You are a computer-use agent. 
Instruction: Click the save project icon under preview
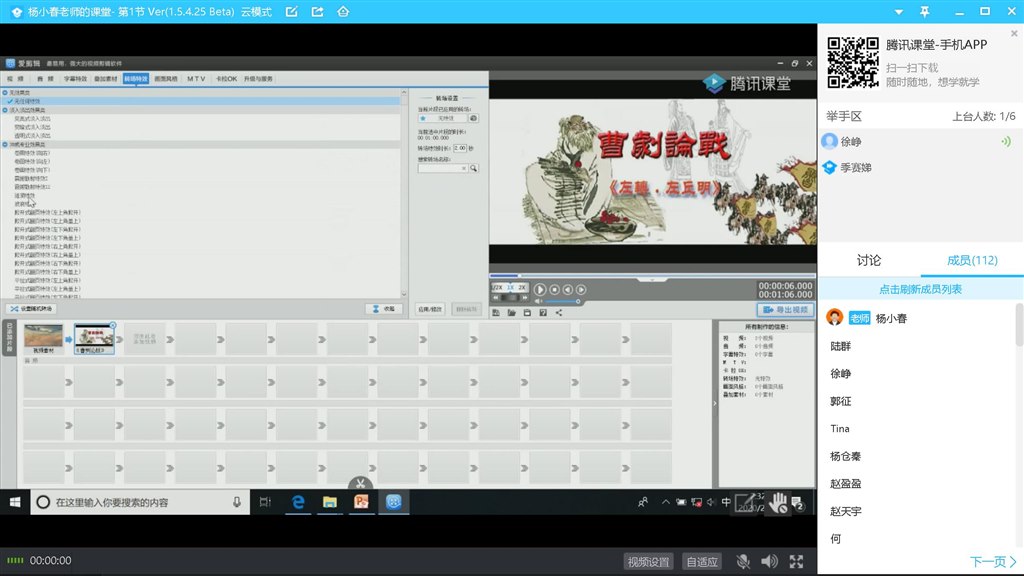point(527,313)
